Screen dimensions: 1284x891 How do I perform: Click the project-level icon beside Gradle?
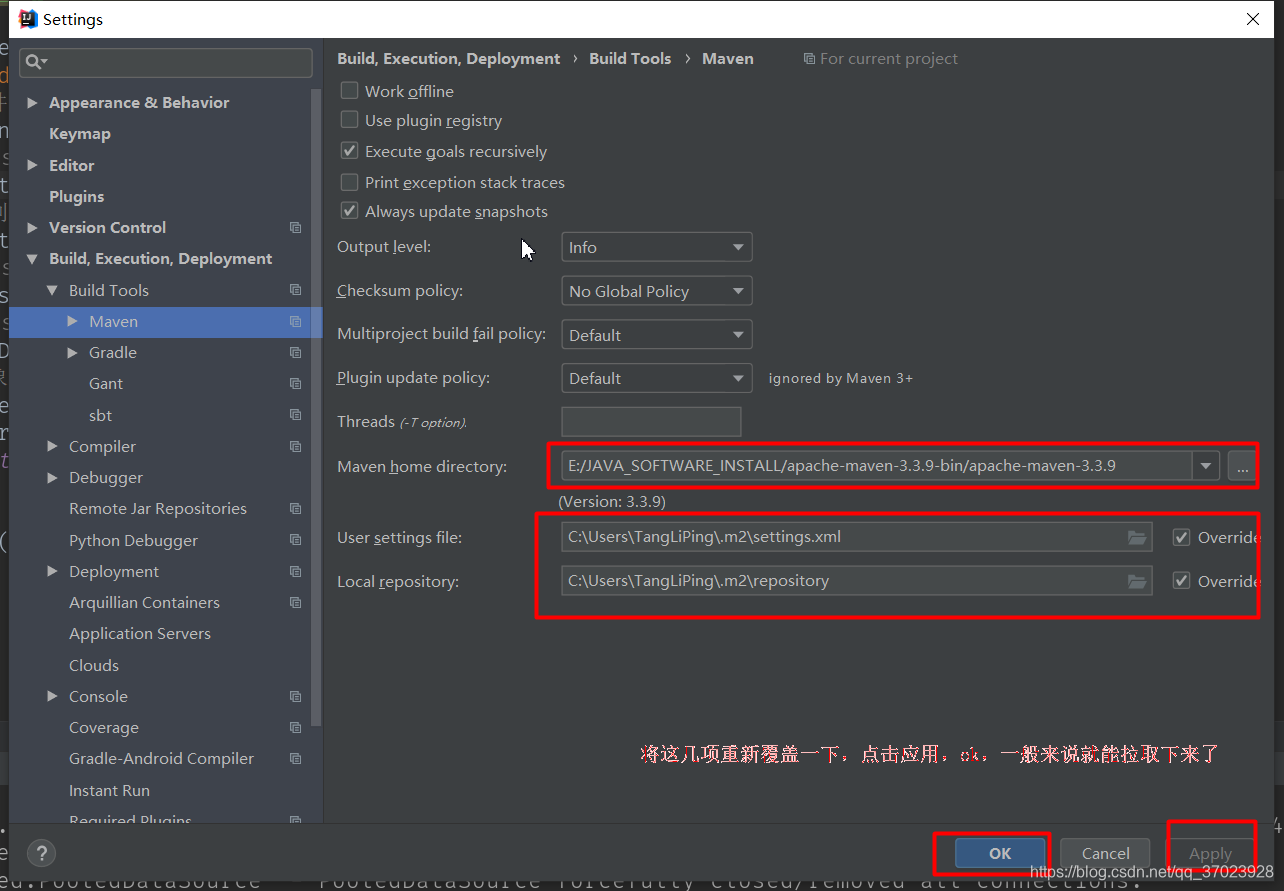(295, 353)
